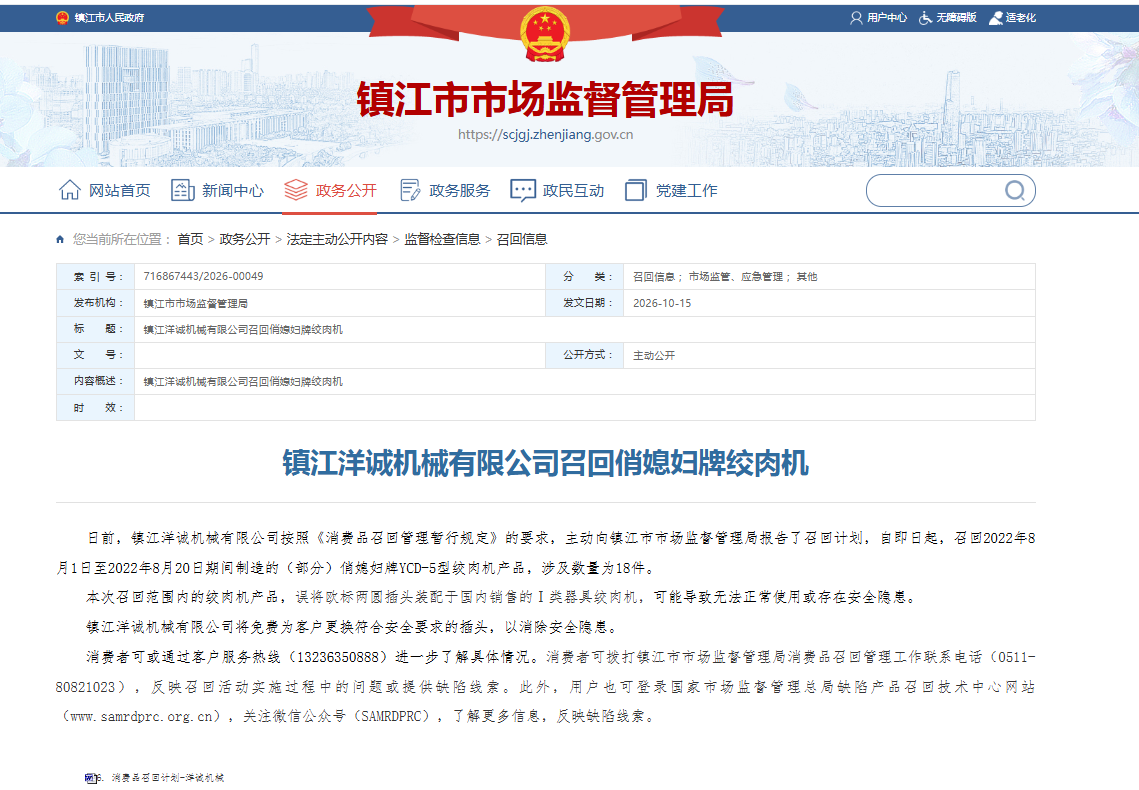Open the 政务服务 navigation menu
Image resolution: width=1139 pixels, height=790 pixels.
point(445,190)
